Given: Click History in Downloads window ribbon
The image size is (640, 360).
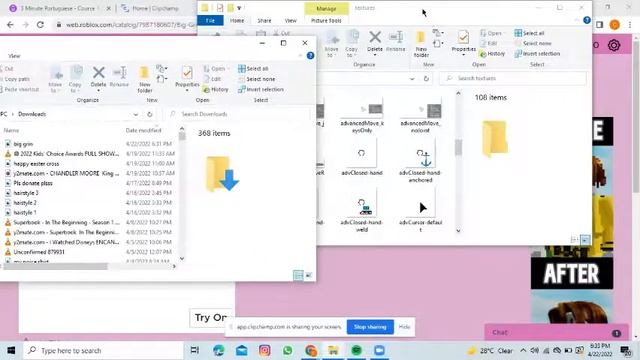Looking at the screenshot, I should [216, 89].
